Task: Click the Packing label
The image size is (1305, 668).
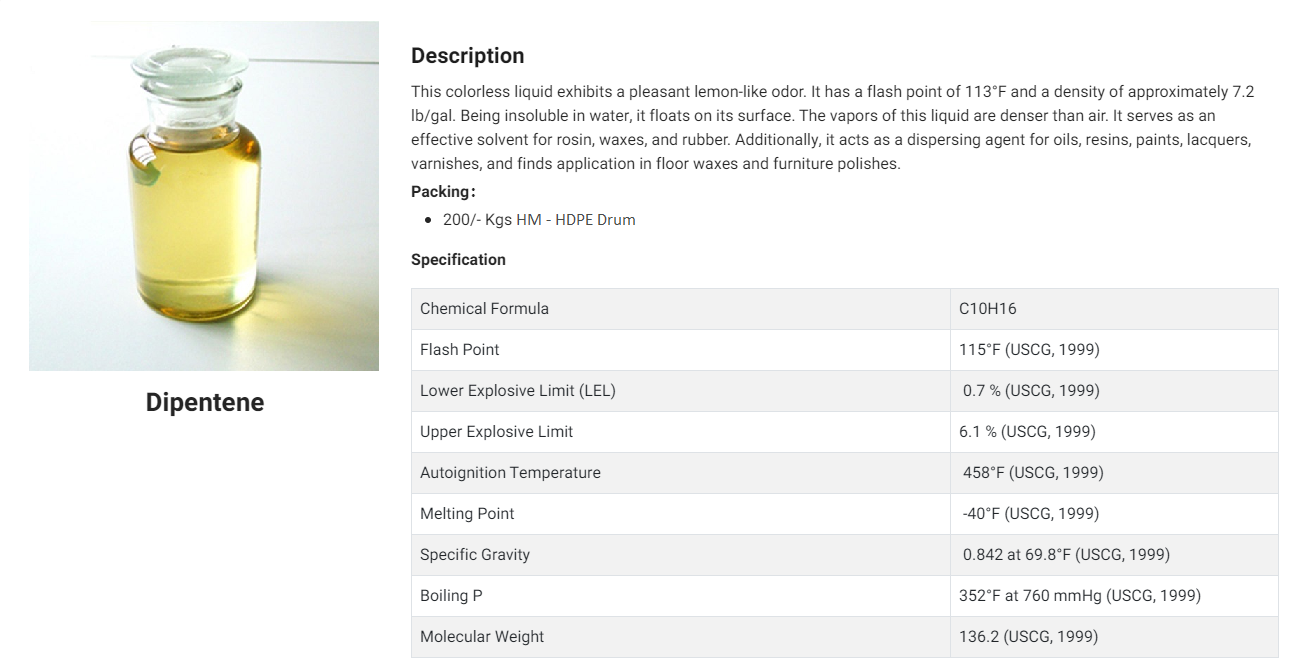Action: tap(443, 191)
